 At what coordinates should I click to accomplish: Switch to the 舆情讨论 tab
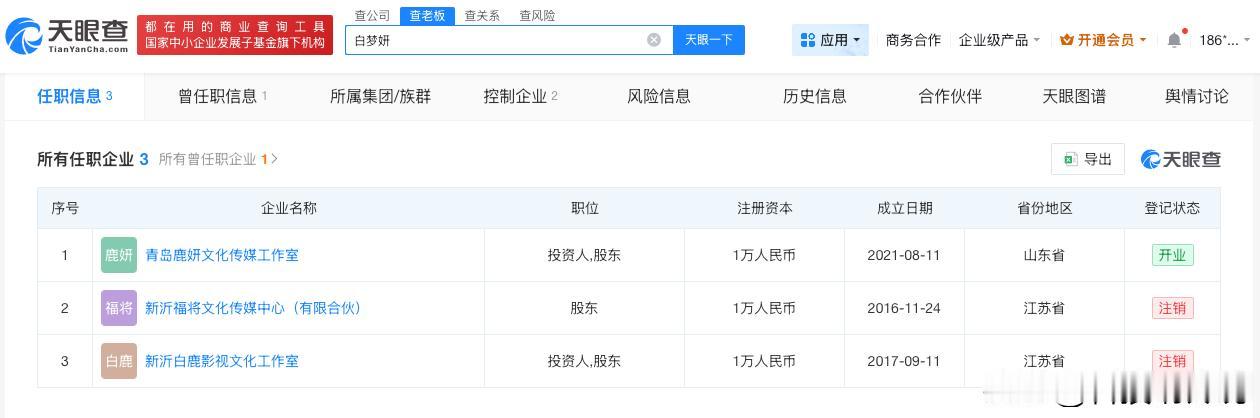(1197, 96)
